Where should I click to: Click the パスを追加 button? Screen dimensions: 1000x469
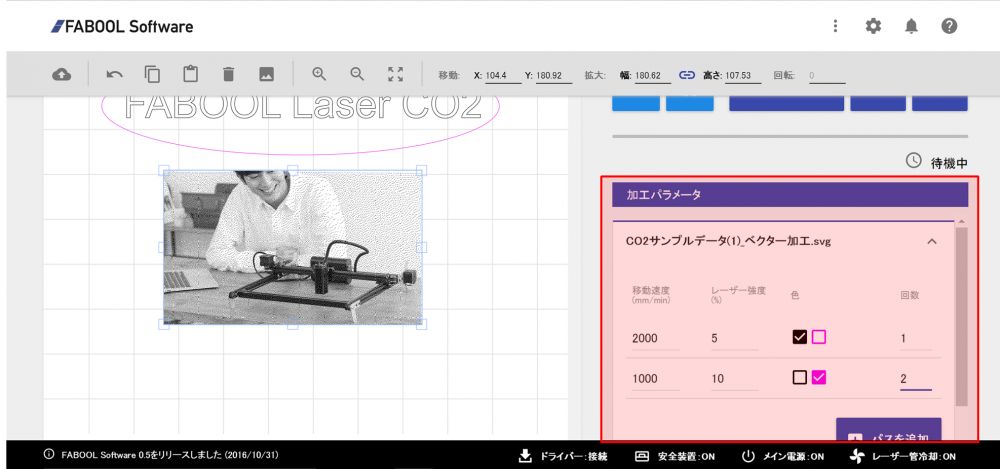[x=888, y=431]
